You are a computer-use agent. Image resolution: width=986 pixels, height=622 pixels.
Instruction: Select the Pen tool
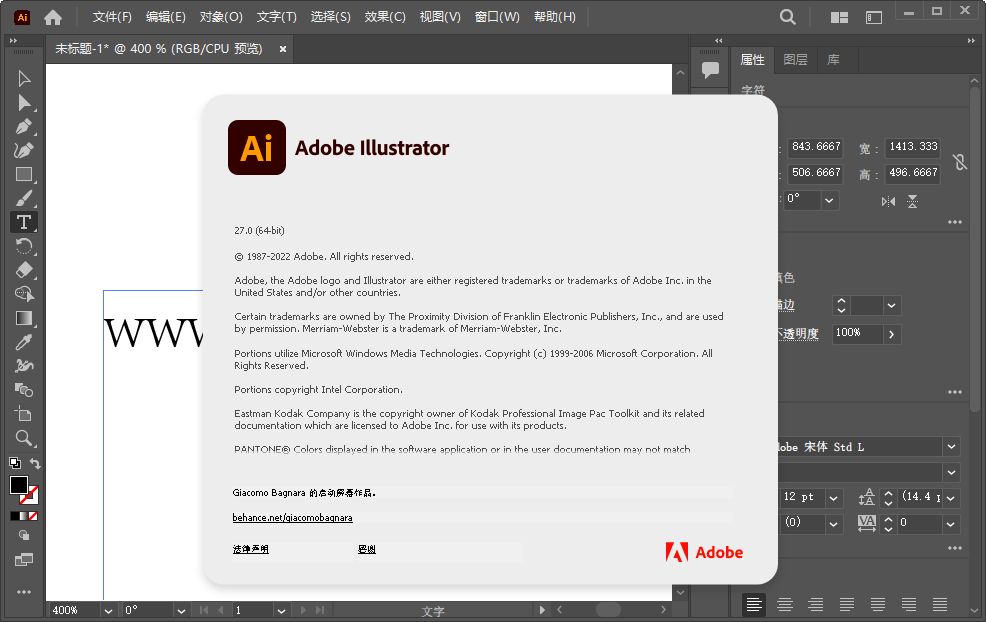click(23, 126)
